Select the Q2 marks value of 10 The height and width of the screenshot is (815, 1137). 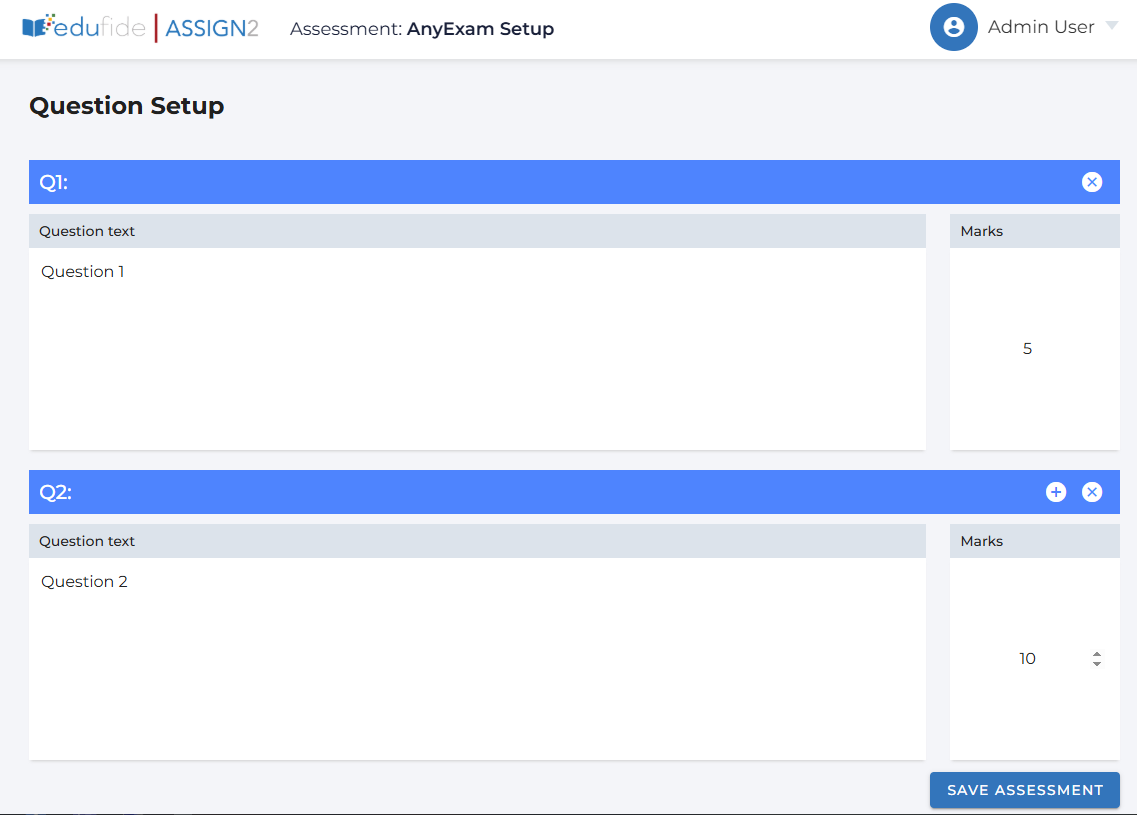click(x=1027, y=658)
